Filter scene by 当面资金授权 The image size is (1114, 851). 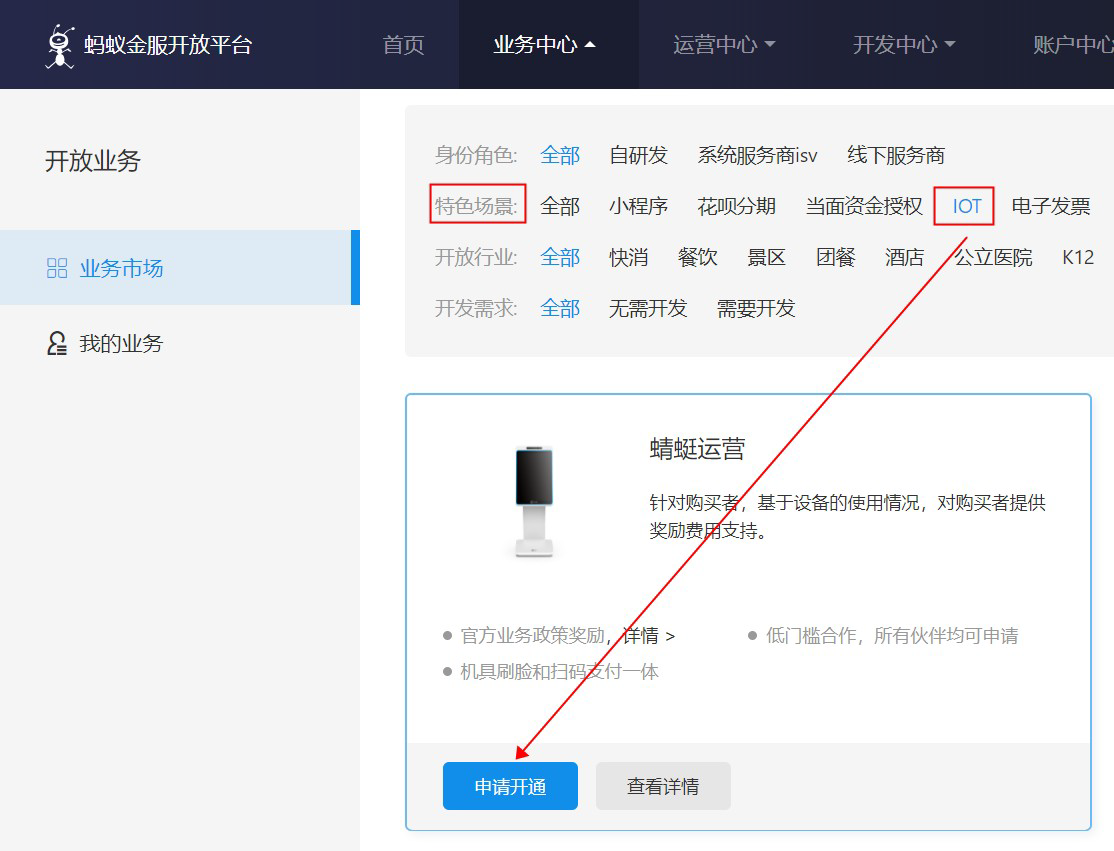[x=864, y=206]
